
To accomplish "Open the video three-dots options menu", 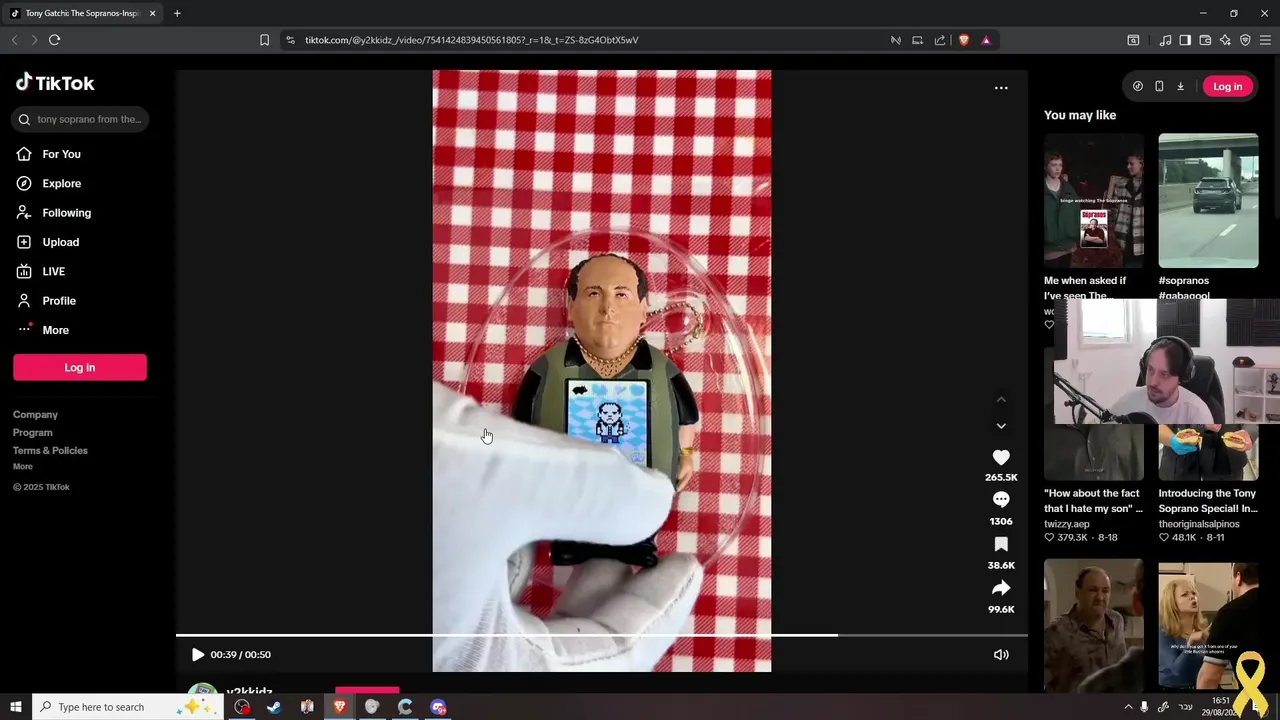I will click(1001, 88).
